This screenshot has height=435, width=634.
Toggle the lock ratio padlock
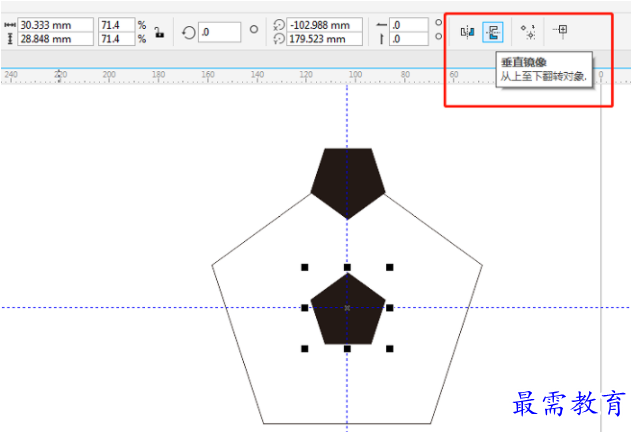pos(160,32)
